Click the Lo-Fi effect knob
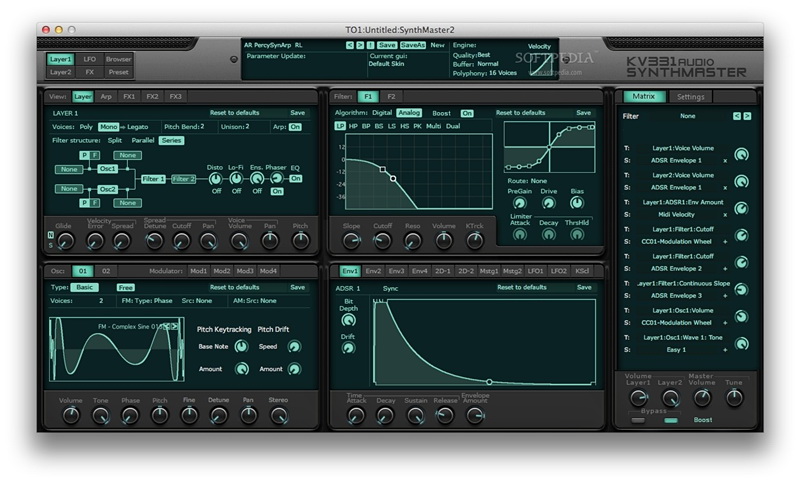Image resolution: width=800 pixels, height=483 pixels. point(236,179)
